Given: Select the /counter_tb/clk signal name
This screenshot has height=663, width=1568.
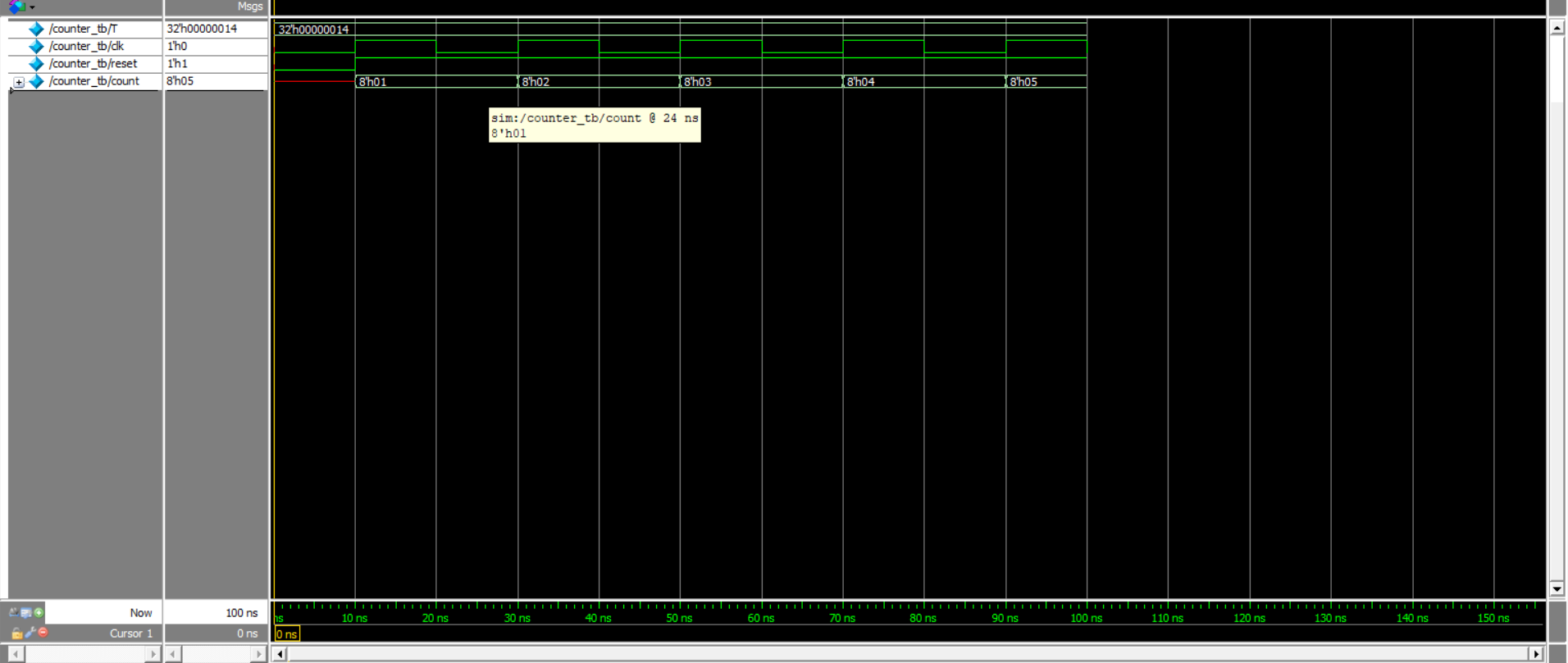Looking at the screenshot, I should pyautogui.click(x=86, y=46).
